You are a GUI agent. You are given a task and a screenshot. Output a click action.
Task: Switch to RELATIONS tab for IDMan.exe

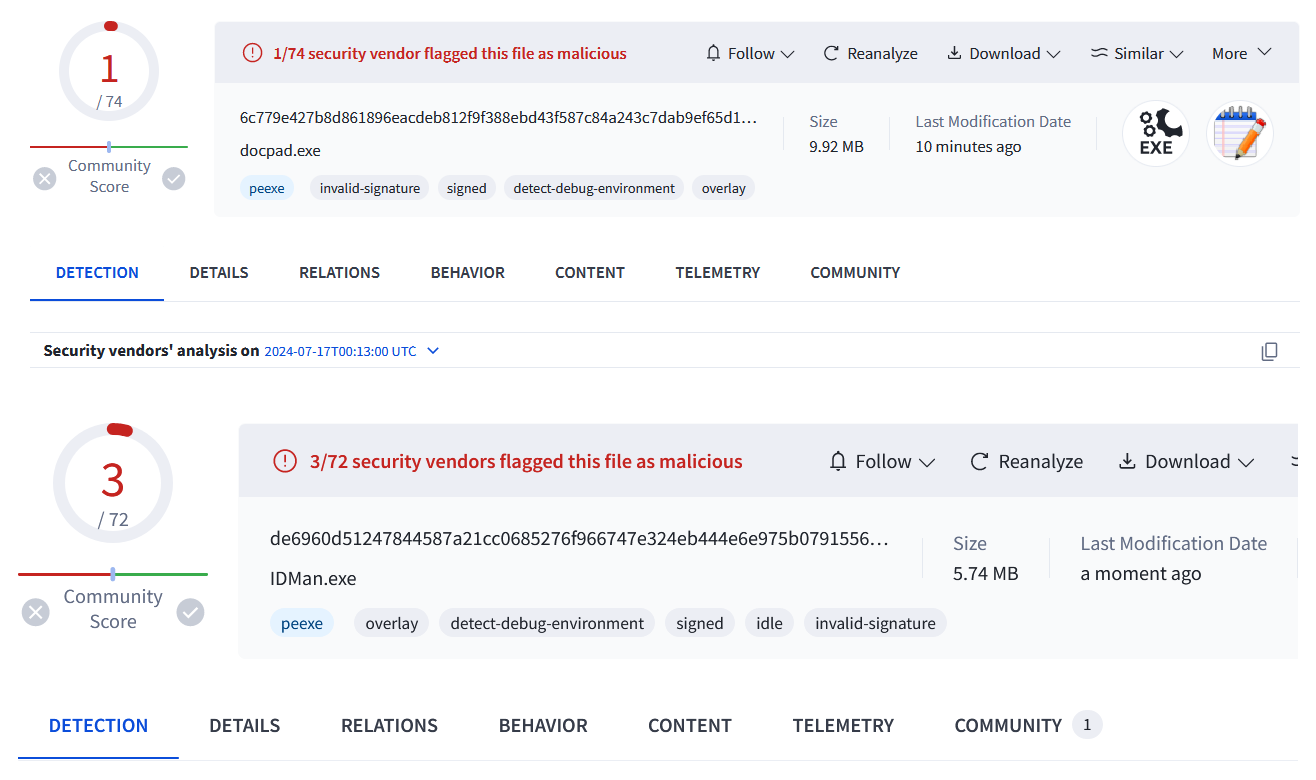coord(389,726)
